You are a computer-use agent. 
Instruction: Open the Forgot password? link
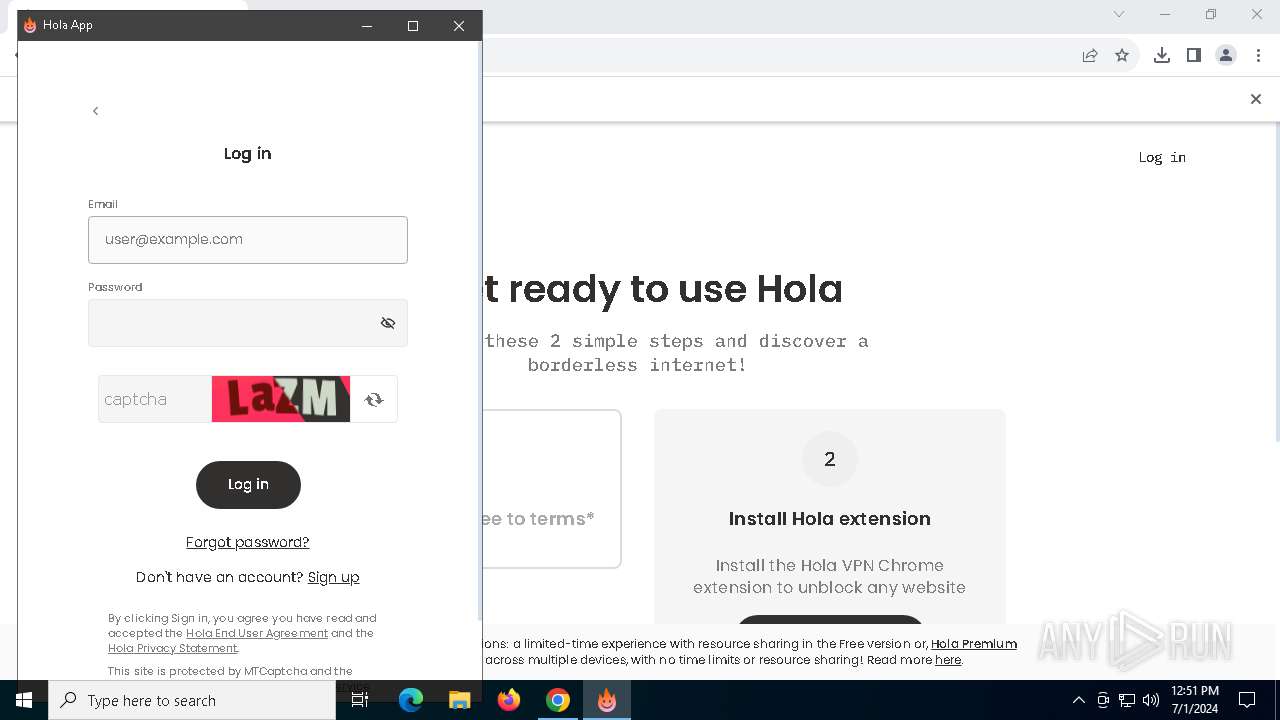coord(248,542)
